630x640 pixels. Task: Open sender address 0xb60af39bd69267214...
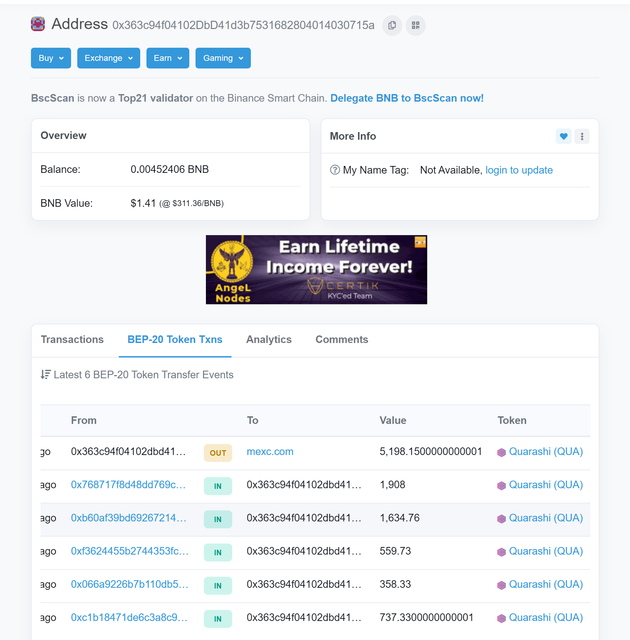click(x=129, y=518)
